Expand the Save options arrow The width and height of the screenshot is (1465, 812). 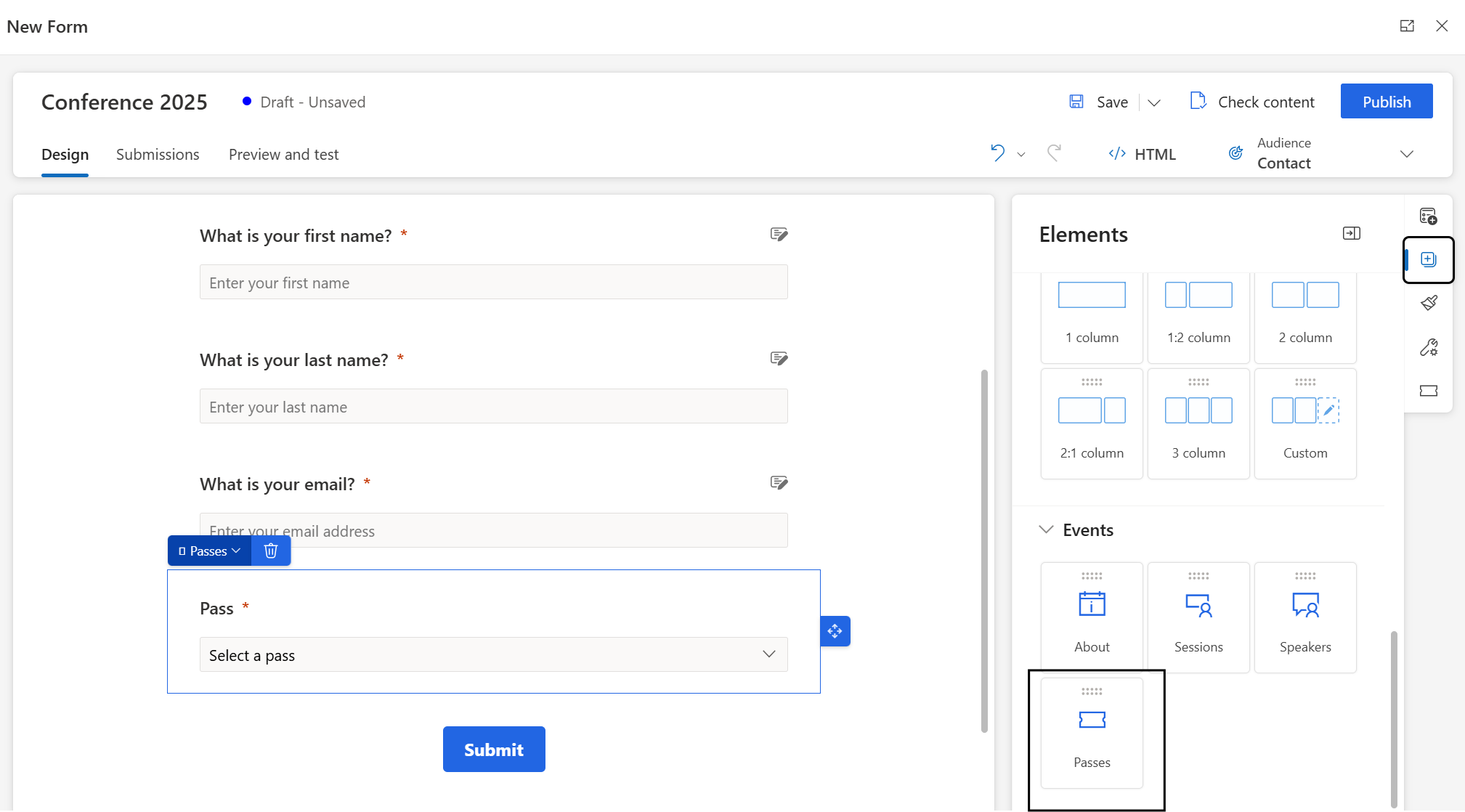1154,102
